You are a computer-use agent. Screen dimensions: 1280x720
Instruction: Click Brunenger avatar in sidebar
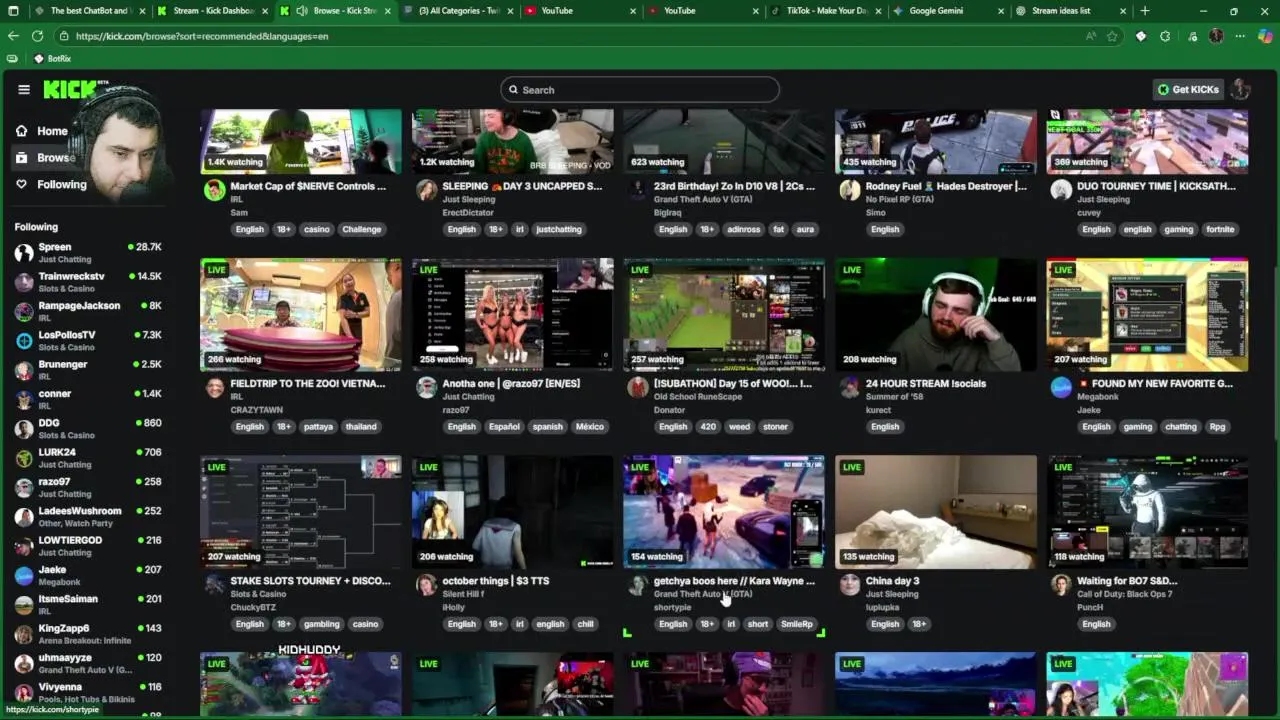(24, 370)
